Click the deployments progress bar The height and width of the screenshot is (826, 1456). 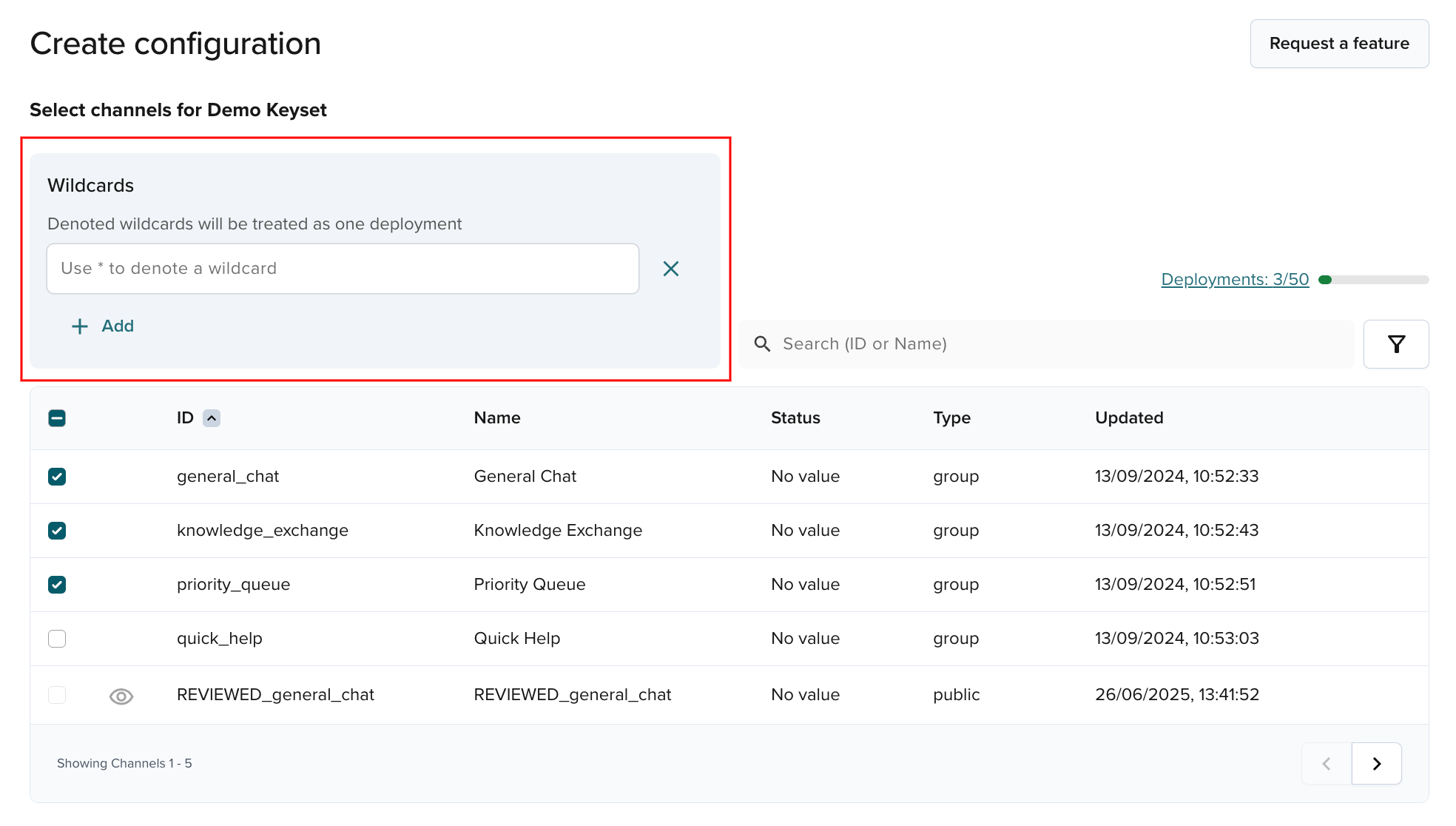point(1374,280)
